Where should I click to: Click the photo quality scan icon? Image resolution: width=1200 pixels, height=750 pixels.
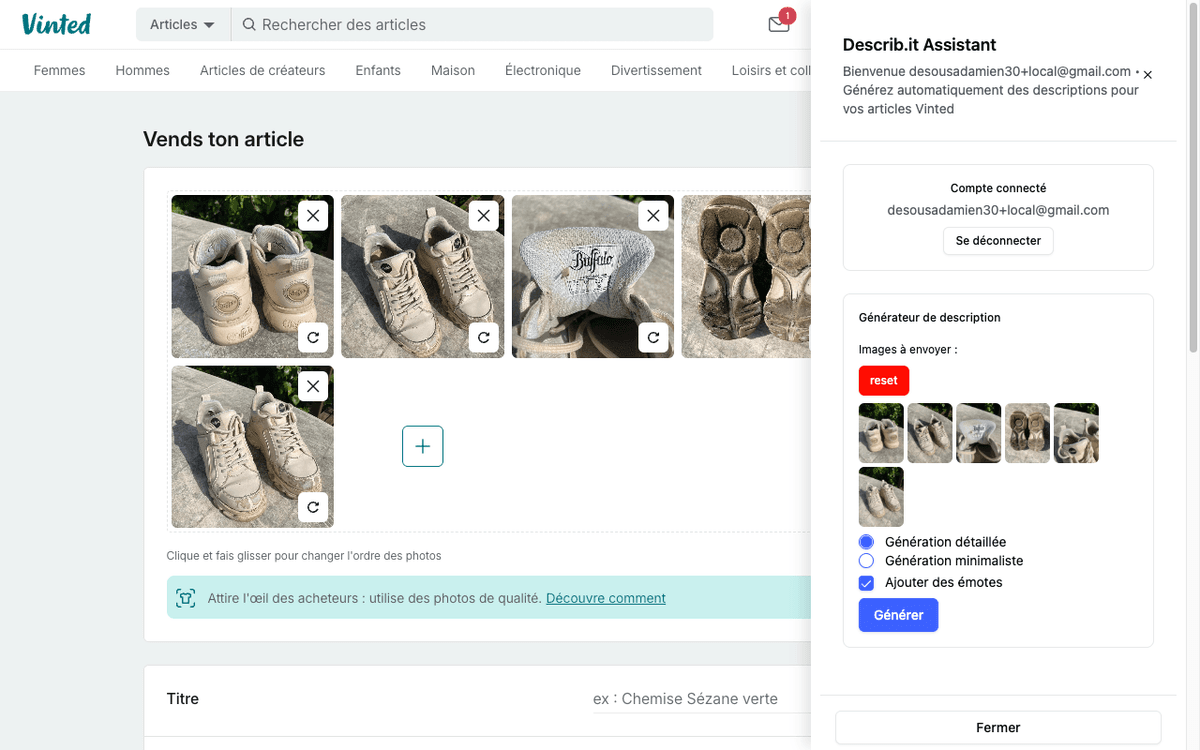tap(186, 597)
